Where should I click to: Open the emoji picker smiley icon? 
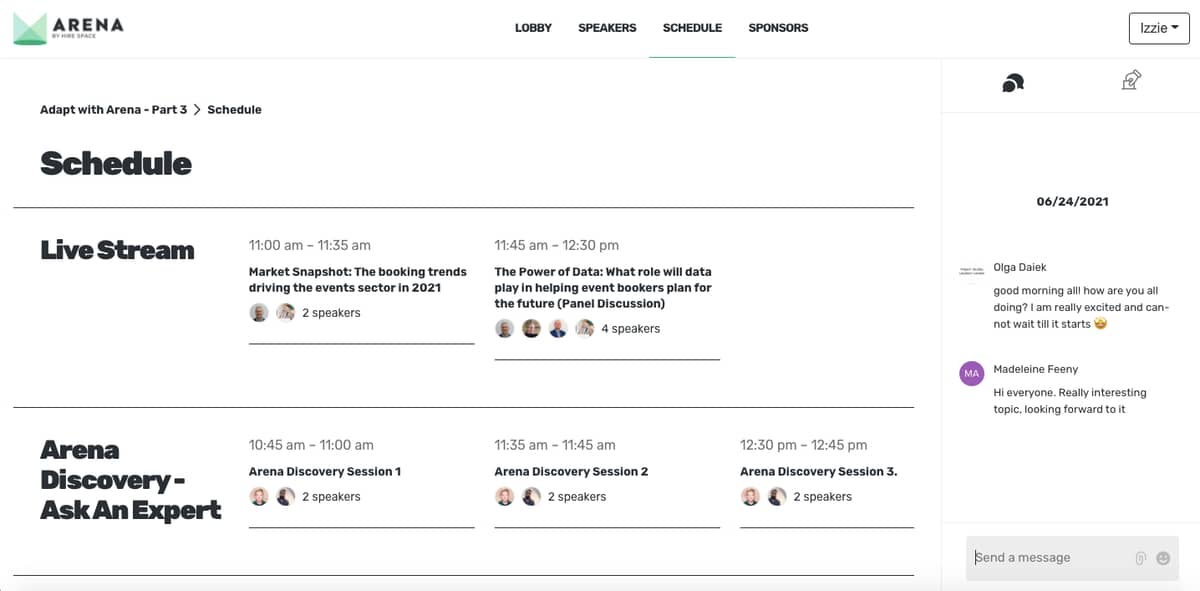pos(1163,558)
